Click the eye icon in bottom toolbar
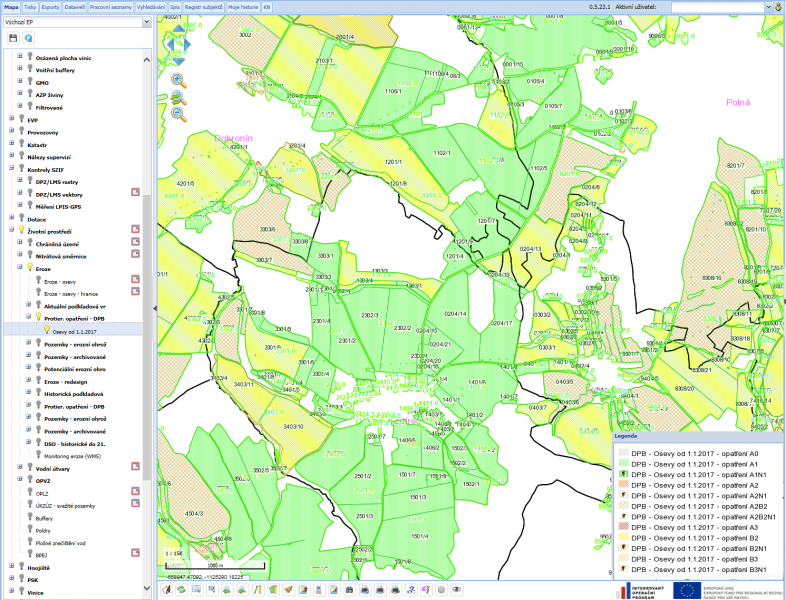 tap(456, 590)
